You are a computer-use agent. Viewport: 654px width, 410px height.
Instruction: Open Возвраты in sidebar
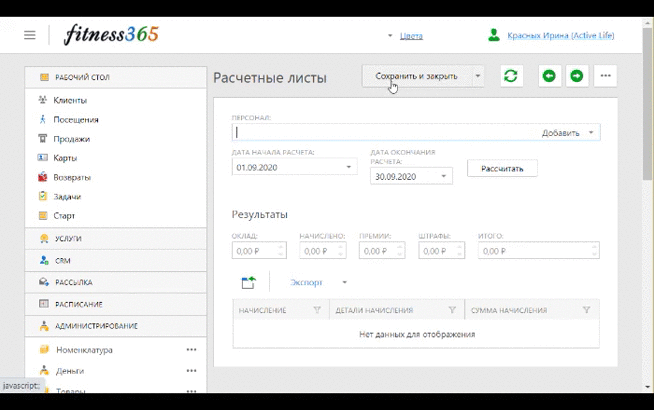[x=72, y=177]
